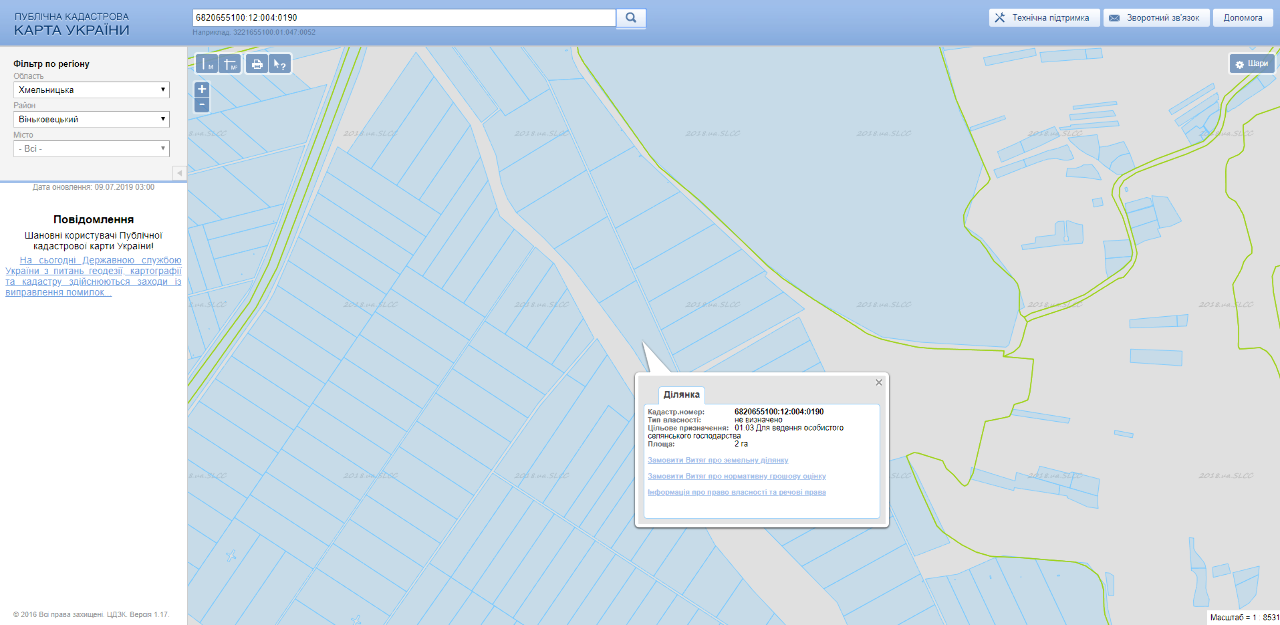Image resolution: width=1280 pixels, height=625 pixels.
Task: Click Замовити Витяг про земельну ділянку link
Action: coord(718,460)
